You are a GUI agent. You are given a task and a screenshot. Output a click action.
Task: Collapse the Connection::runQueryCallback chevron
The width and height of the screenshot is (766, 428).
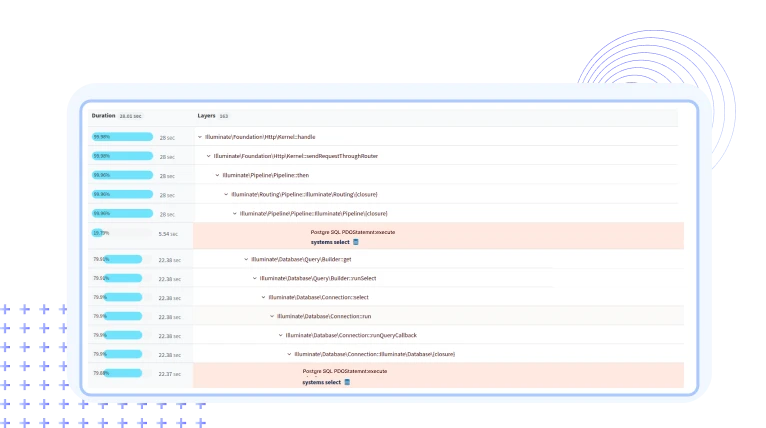click(x=280, y=335)
